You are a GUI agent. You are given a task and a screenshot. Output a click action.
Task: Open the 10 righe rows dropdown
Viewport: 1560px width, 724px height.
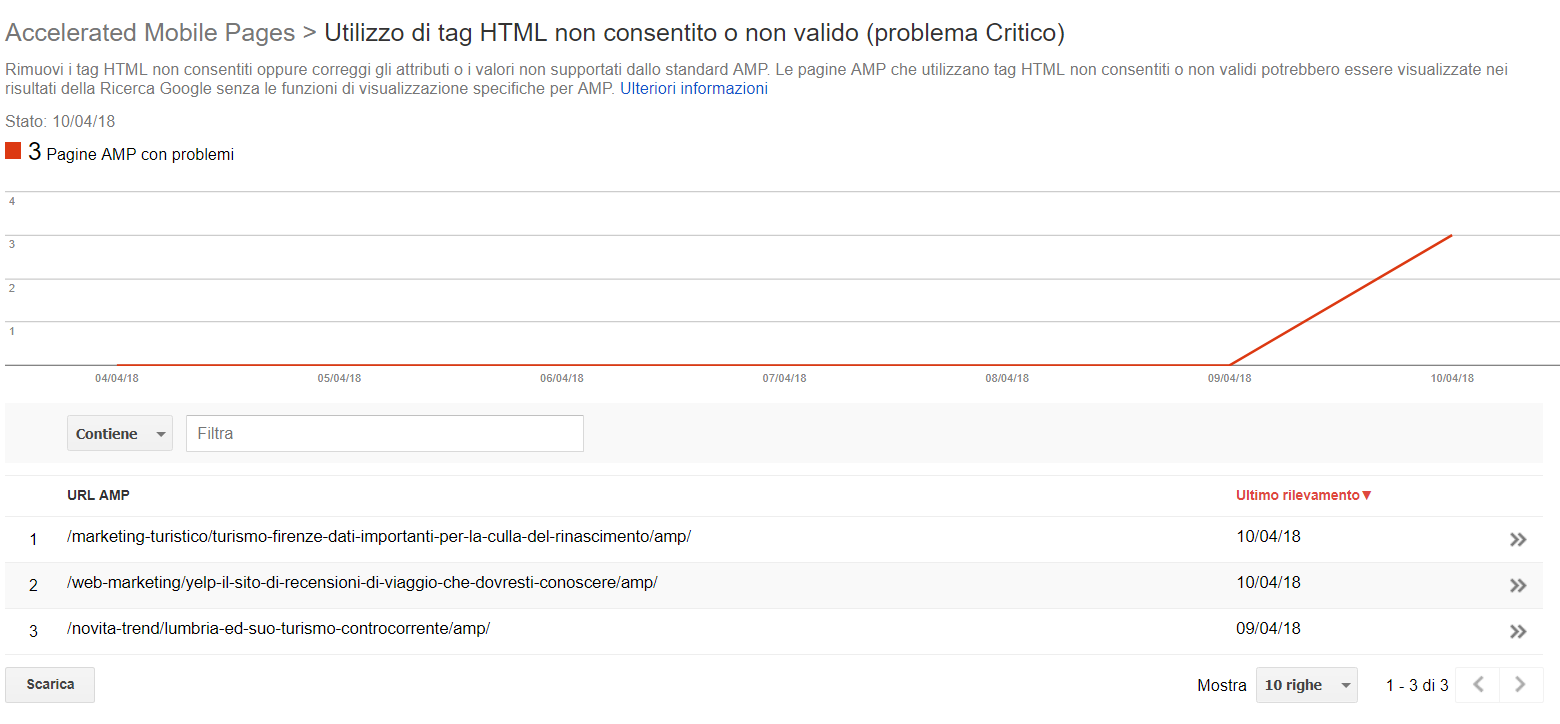click(1307, 685)
